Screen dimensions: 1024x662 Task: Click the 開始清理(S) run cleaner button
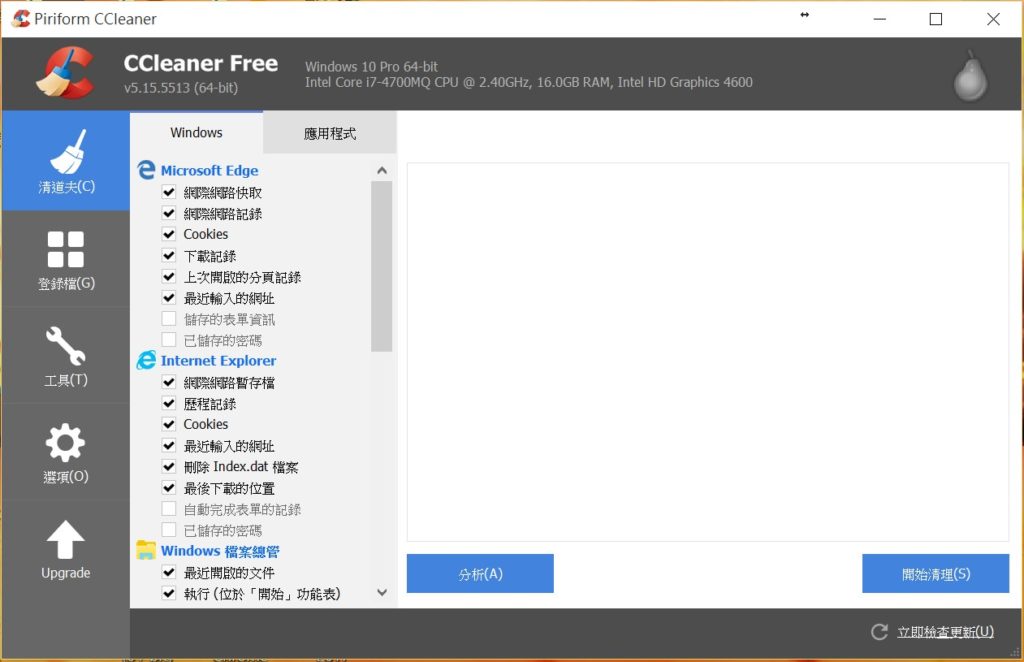(935, 574)
